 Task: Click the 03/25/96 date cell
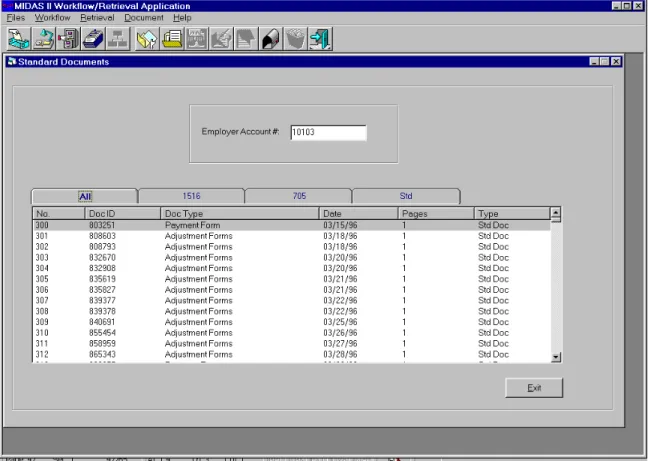pos(340,322)
